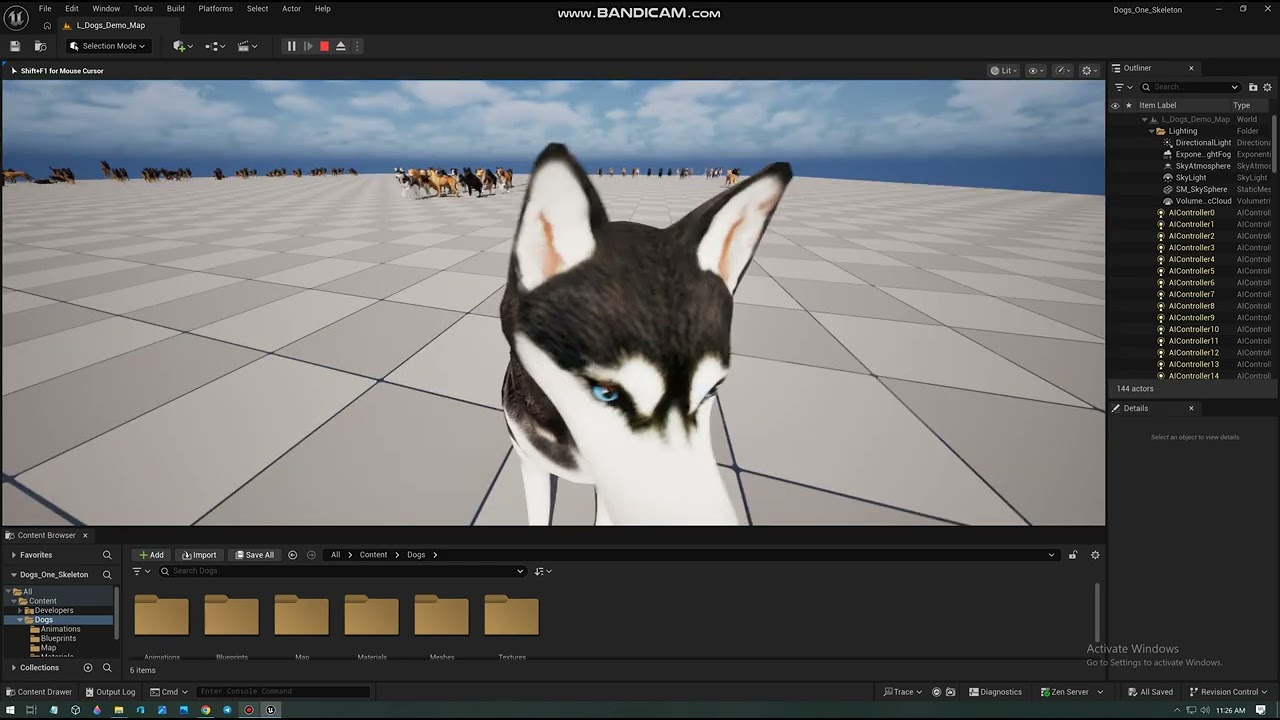Expand the Collections section
1280x720 pixels.
(x=13, y=667)
